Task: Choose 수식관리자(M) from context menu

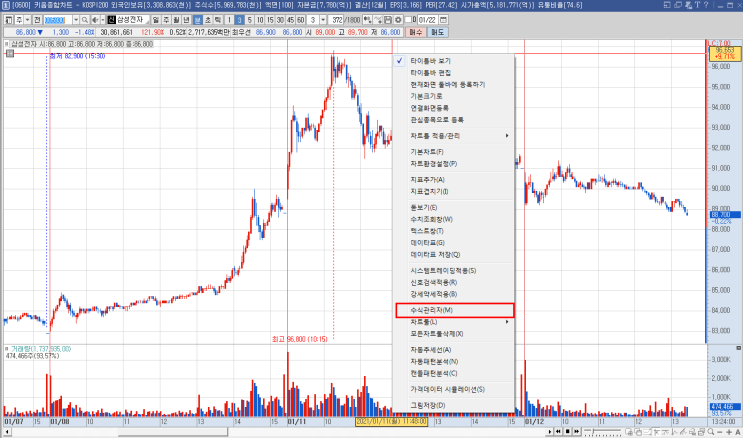Action: click(454, 310)
